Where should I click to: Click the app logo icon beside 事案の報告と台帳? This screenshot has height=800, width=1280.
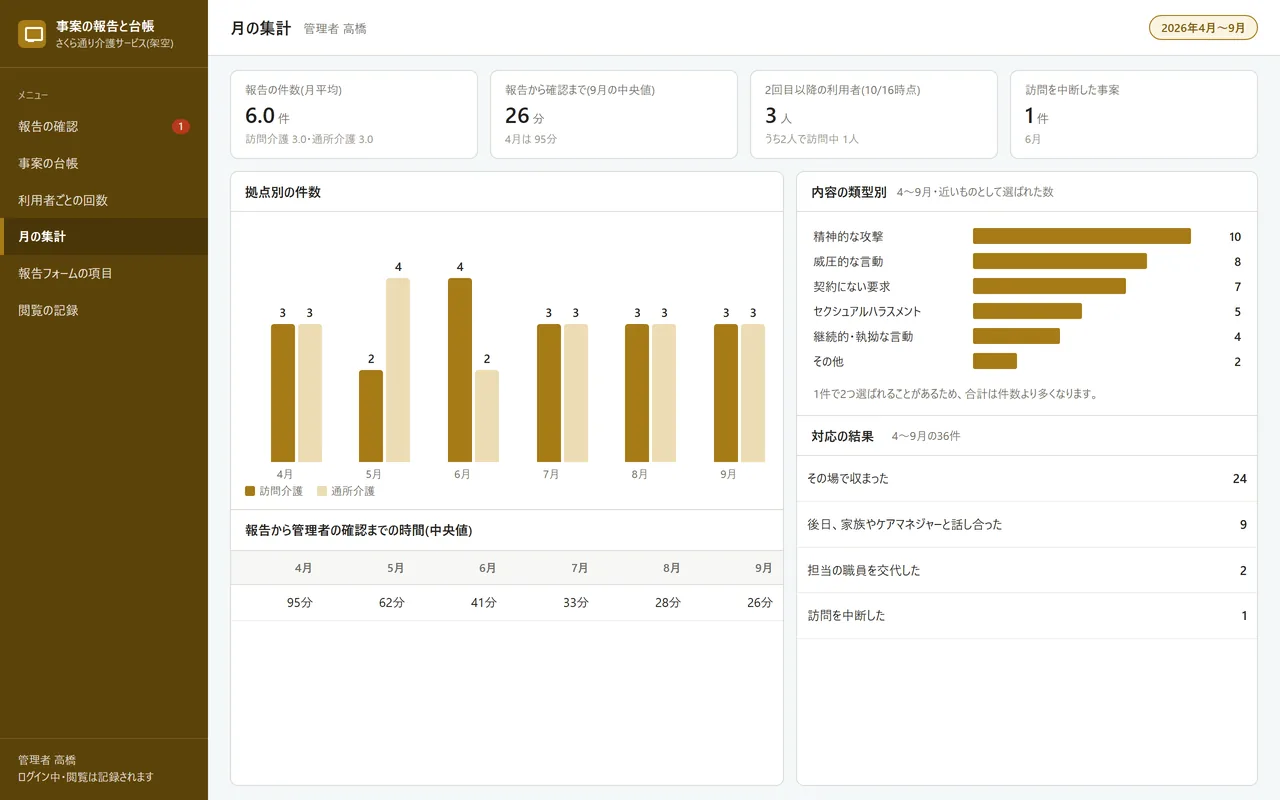click(x=32, y=34)
